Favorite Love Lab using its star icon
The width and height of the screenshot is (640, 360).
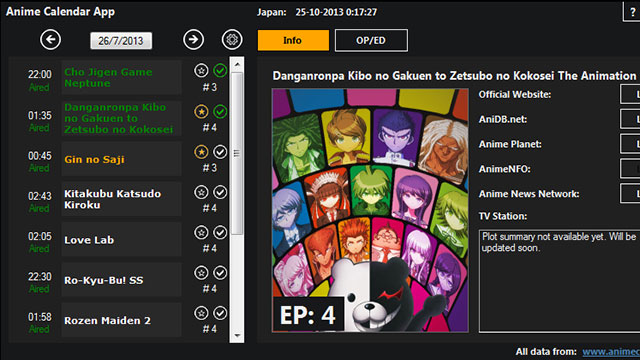pos(201,233)
